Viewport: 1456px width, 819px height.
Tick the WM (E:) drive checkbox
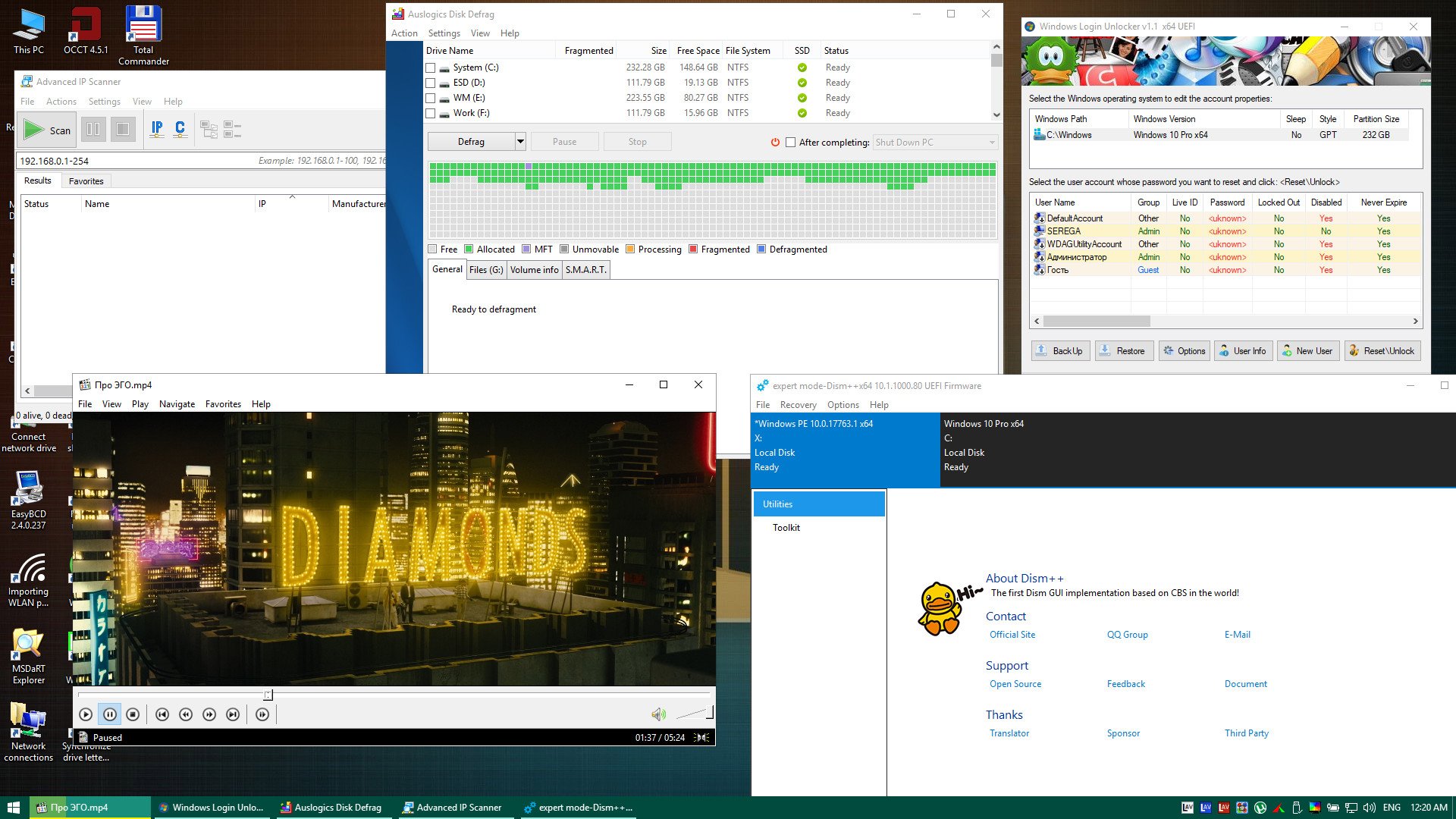coord(431,98)
